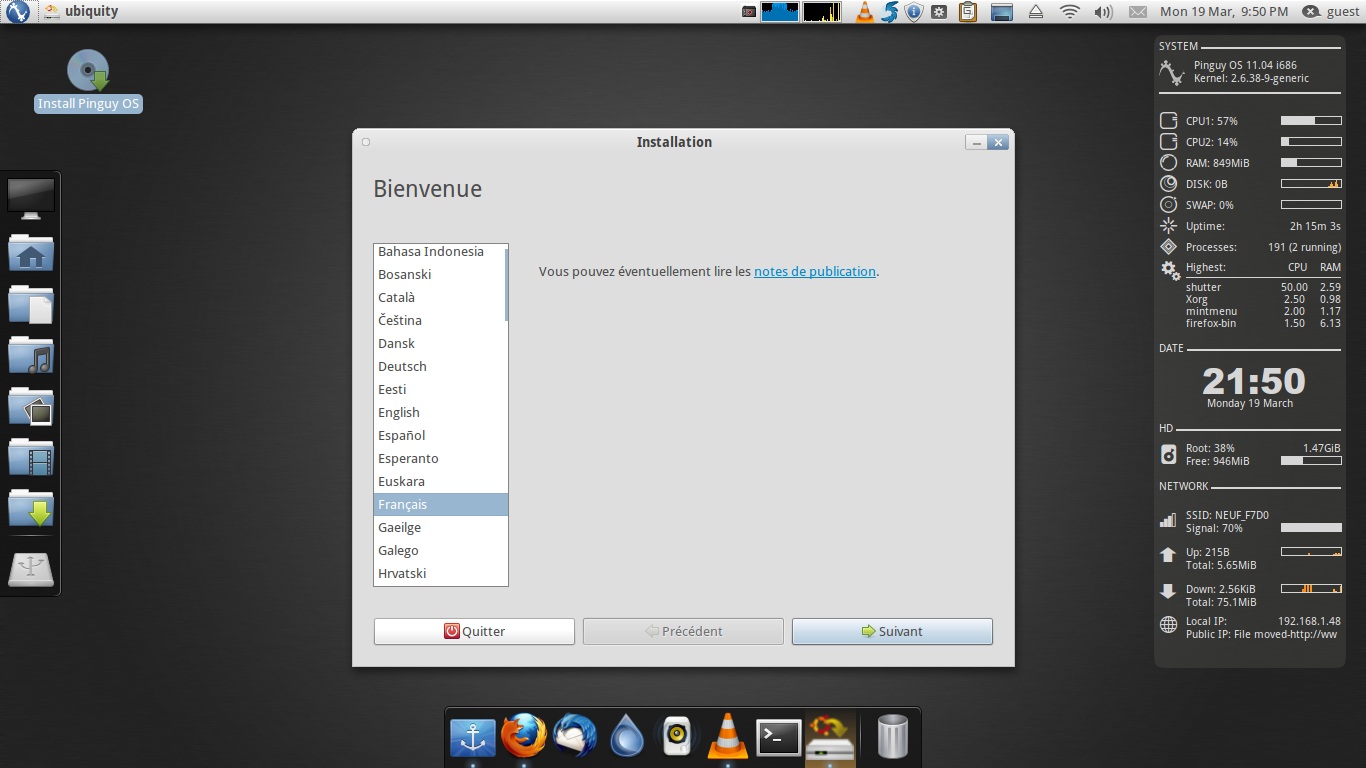This screenshot has width=1366, height=768.
Task: Click the anchor icon in bottom dock
Action: tap(473, 738)
